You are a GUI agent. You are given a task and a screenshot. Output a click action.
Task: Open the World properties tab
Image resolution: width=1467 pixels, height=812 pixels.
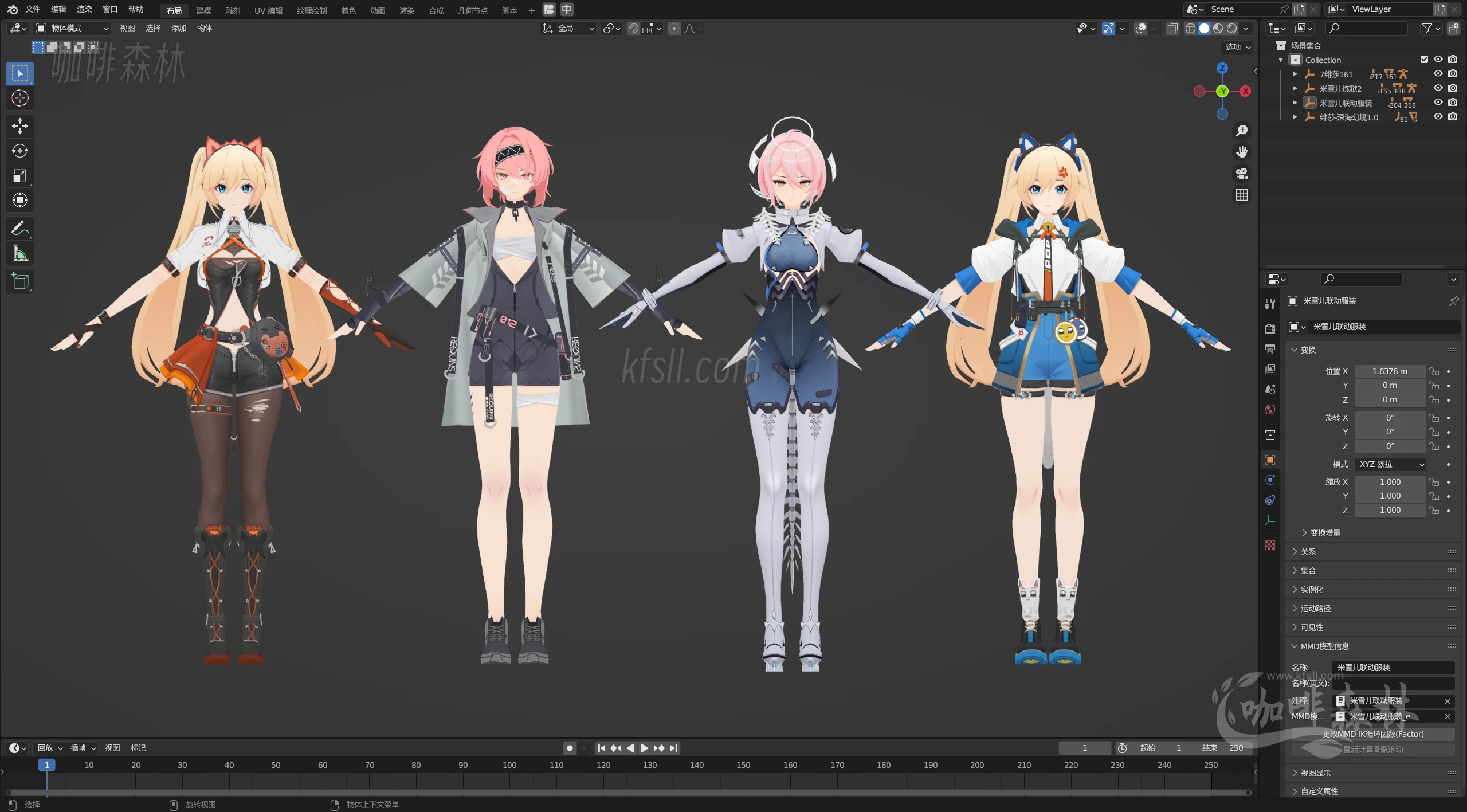(1270, 409)
